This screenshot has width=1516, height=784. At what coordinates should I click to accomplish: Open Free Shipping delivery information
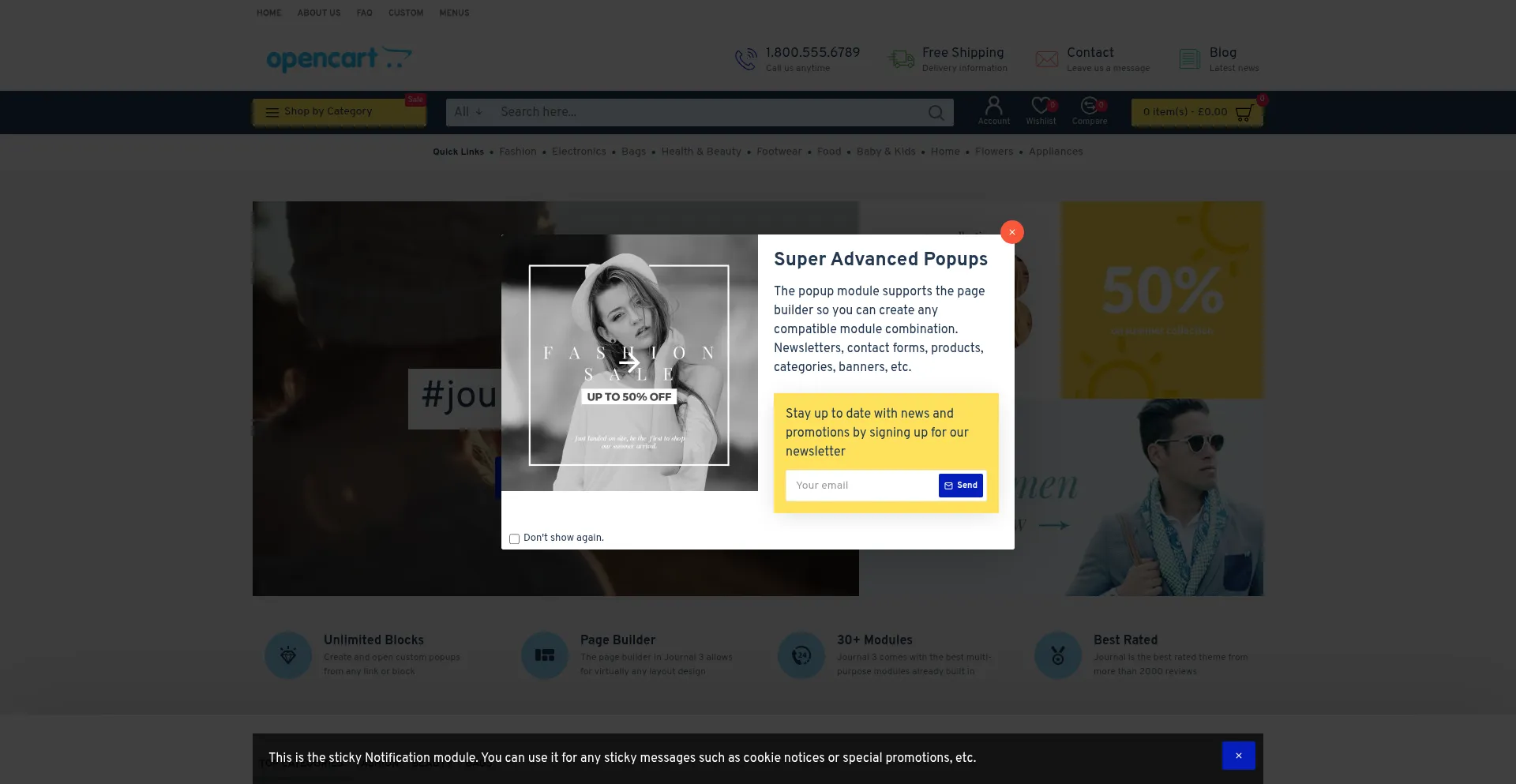pyautogui.click(x=964, y=59)
